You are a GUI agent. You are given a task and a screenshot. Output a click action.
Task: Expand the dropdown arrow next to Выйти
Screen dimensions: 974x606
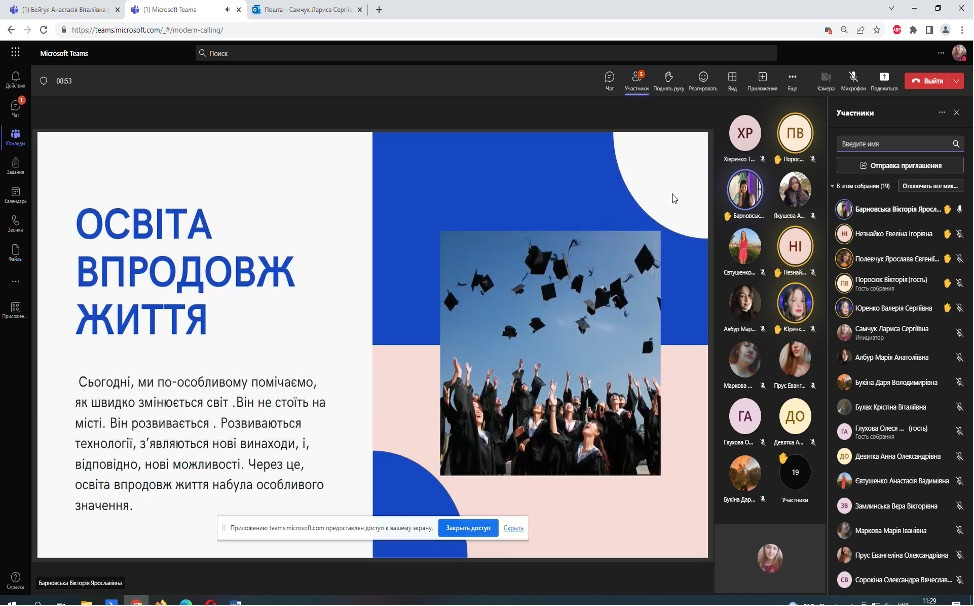pyautogui.click(x=957, y=81)
